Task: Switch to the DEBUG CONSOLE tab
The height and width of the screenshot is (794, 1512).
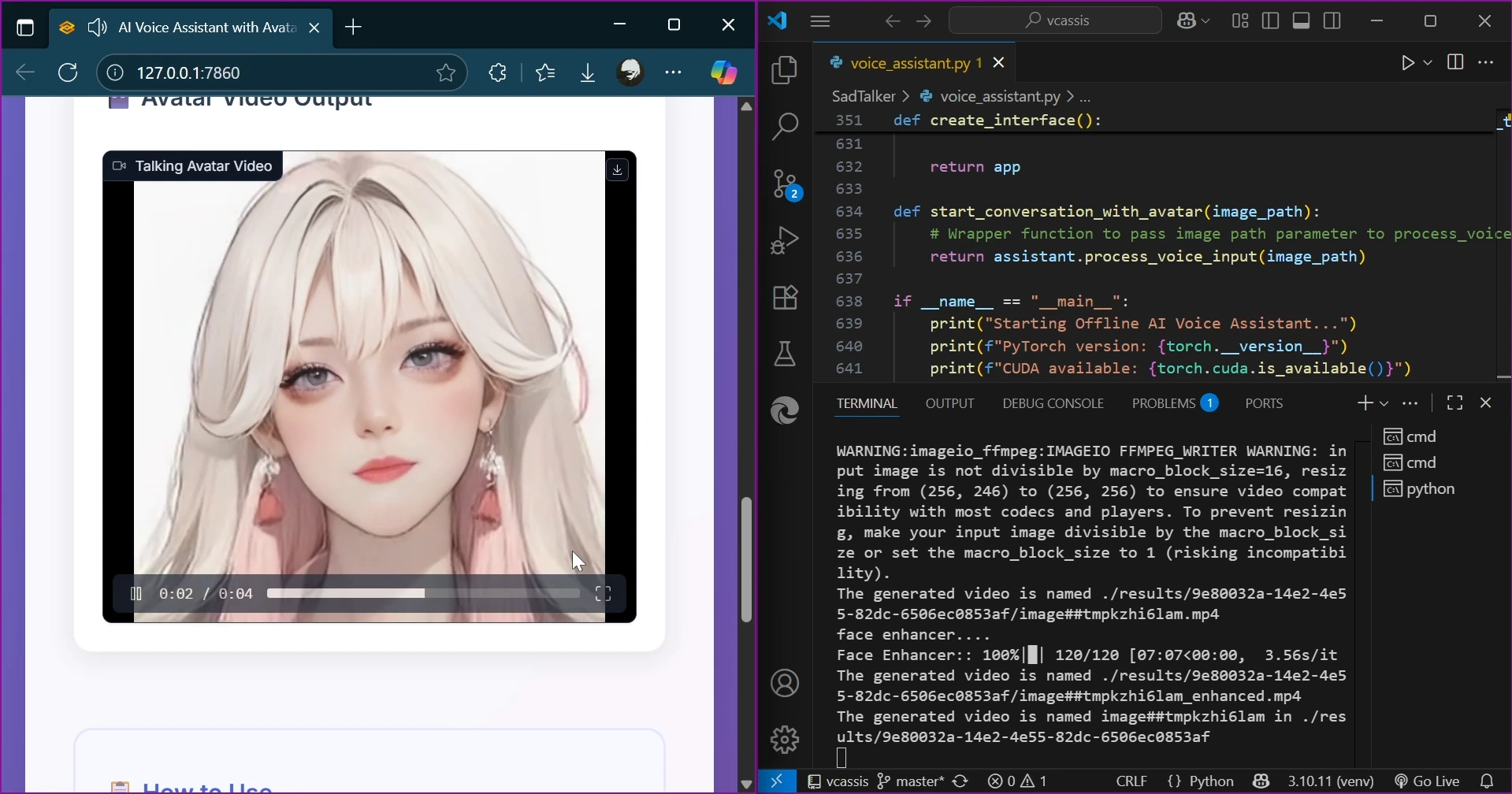Action: [x=1053, y=404]
